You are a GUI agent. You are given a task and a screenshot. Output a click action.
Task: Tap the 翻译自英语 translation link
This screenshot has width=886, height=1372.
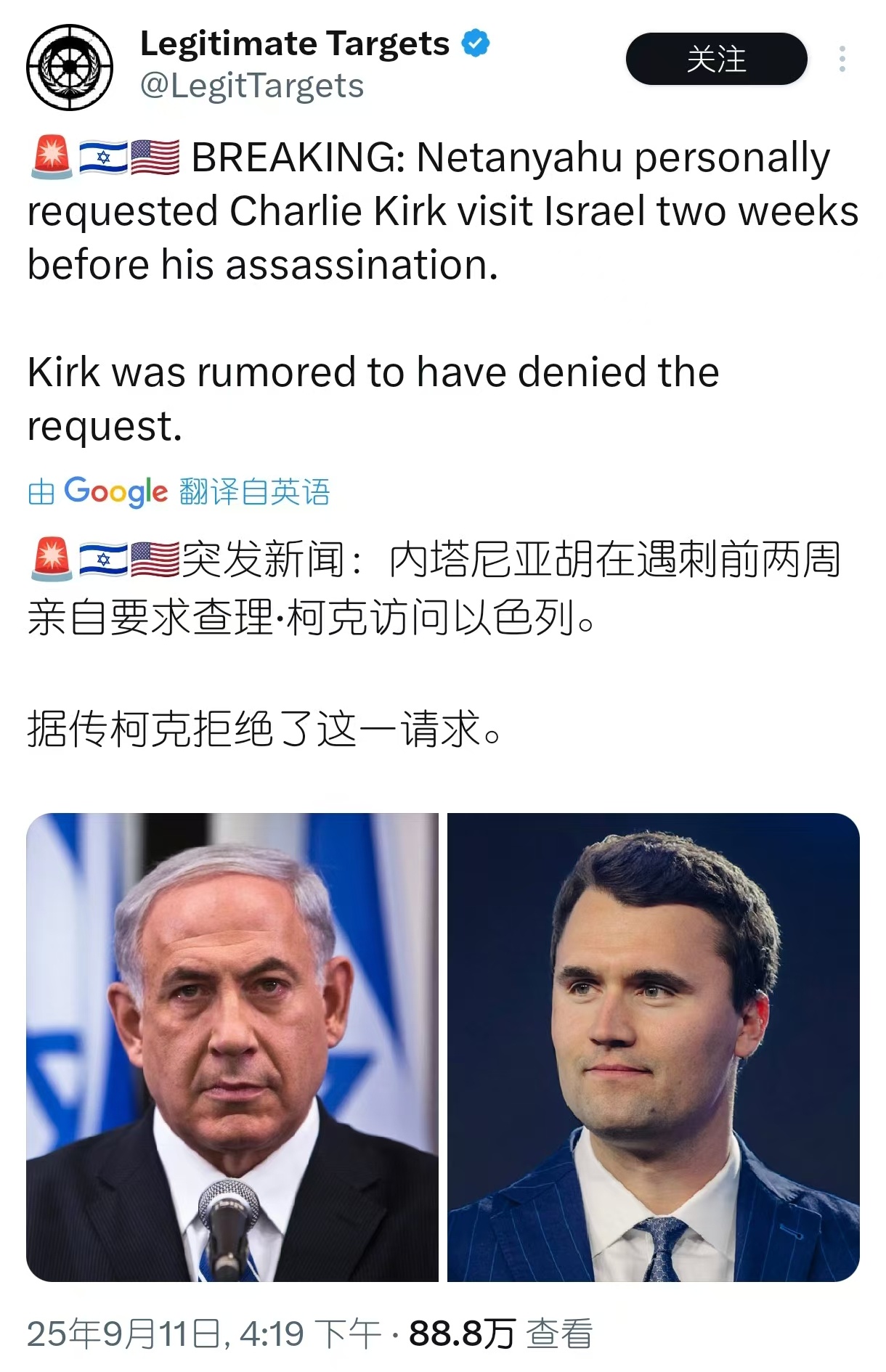[x=254, y=492]
